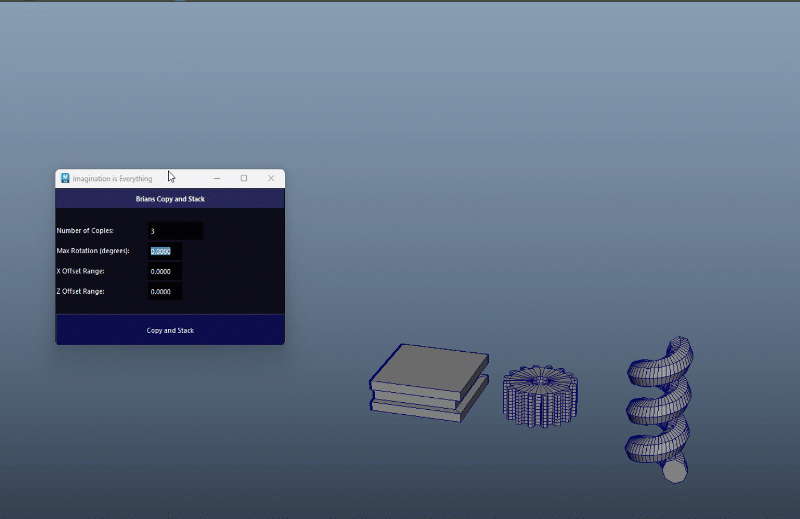Select the gear-shaped mesh in the viewport
The height and width of the screenshot is (519, 800).
tap(540, 396)
